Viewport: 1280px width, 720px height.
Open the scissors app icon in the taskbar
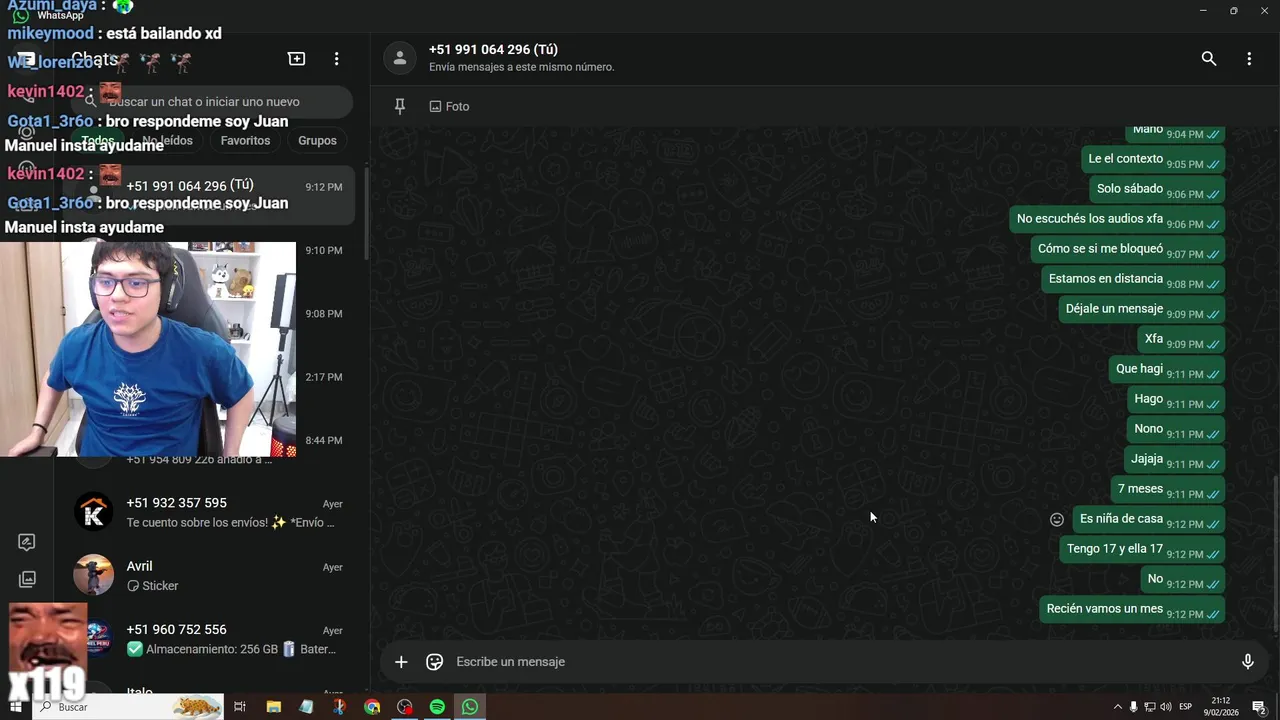339,707
